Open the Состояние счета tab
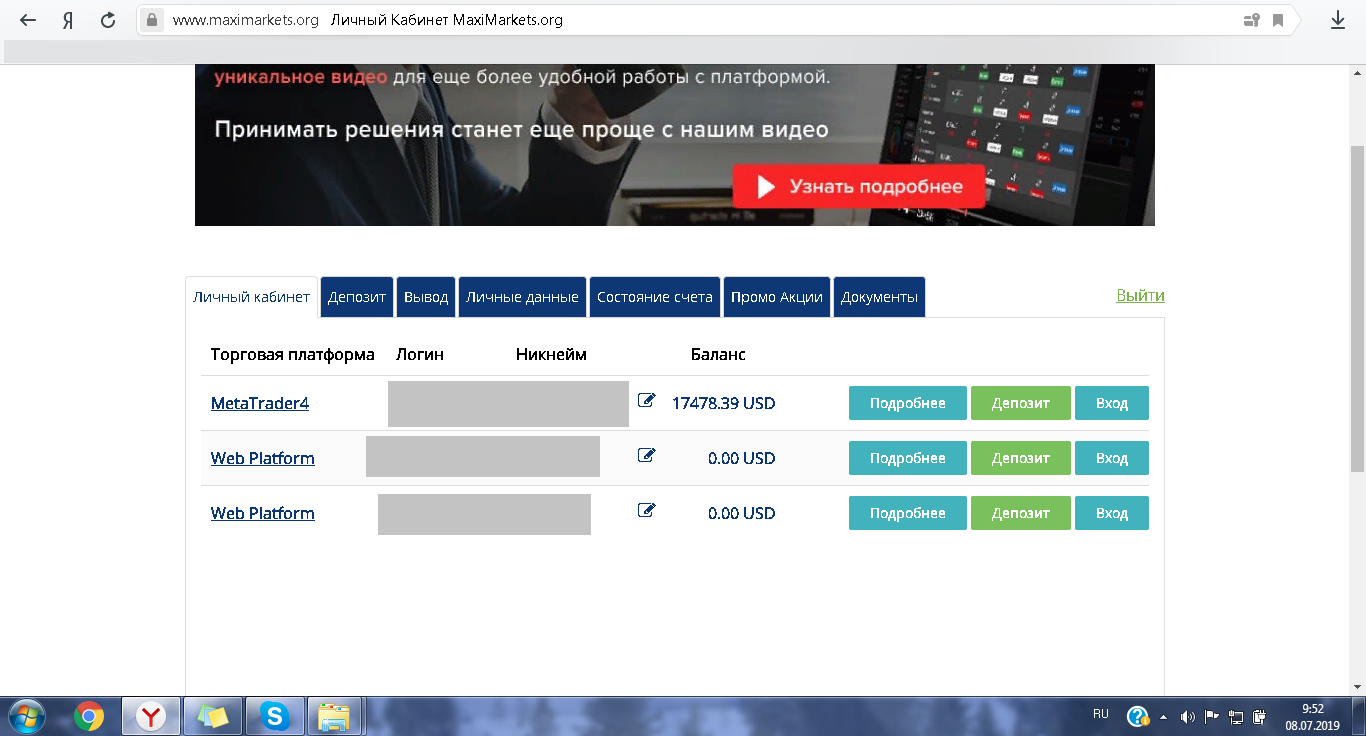 [x=655, y=297]
